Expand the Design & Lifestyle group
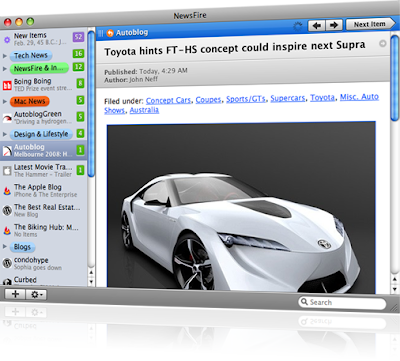 coord(5,134)
